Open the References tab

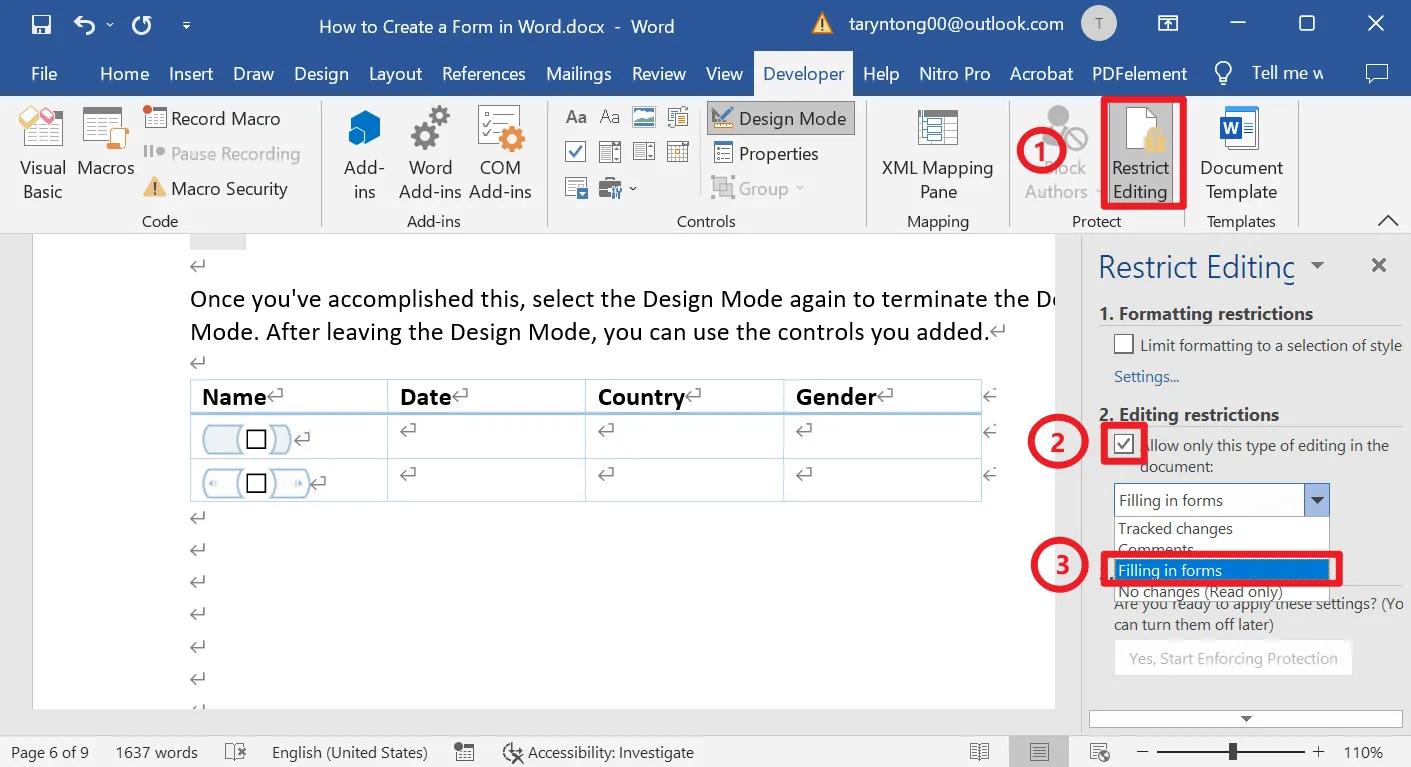[x=484, y=73]
